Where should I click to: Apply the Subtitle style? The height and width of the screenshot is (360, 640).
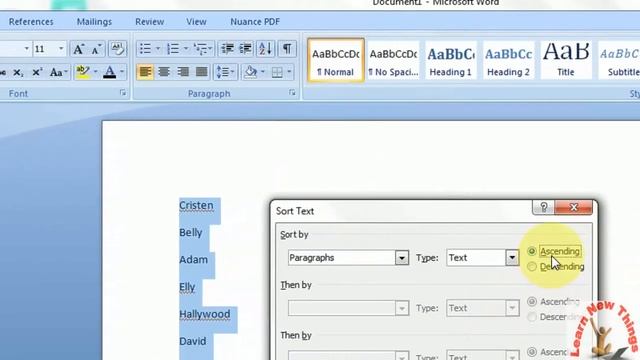pyautogui.click(x=619, y=60)
